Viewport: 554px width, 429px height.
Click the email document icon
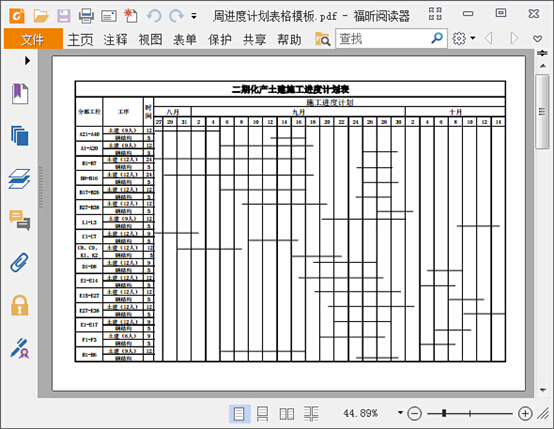(x=109, y=16)
